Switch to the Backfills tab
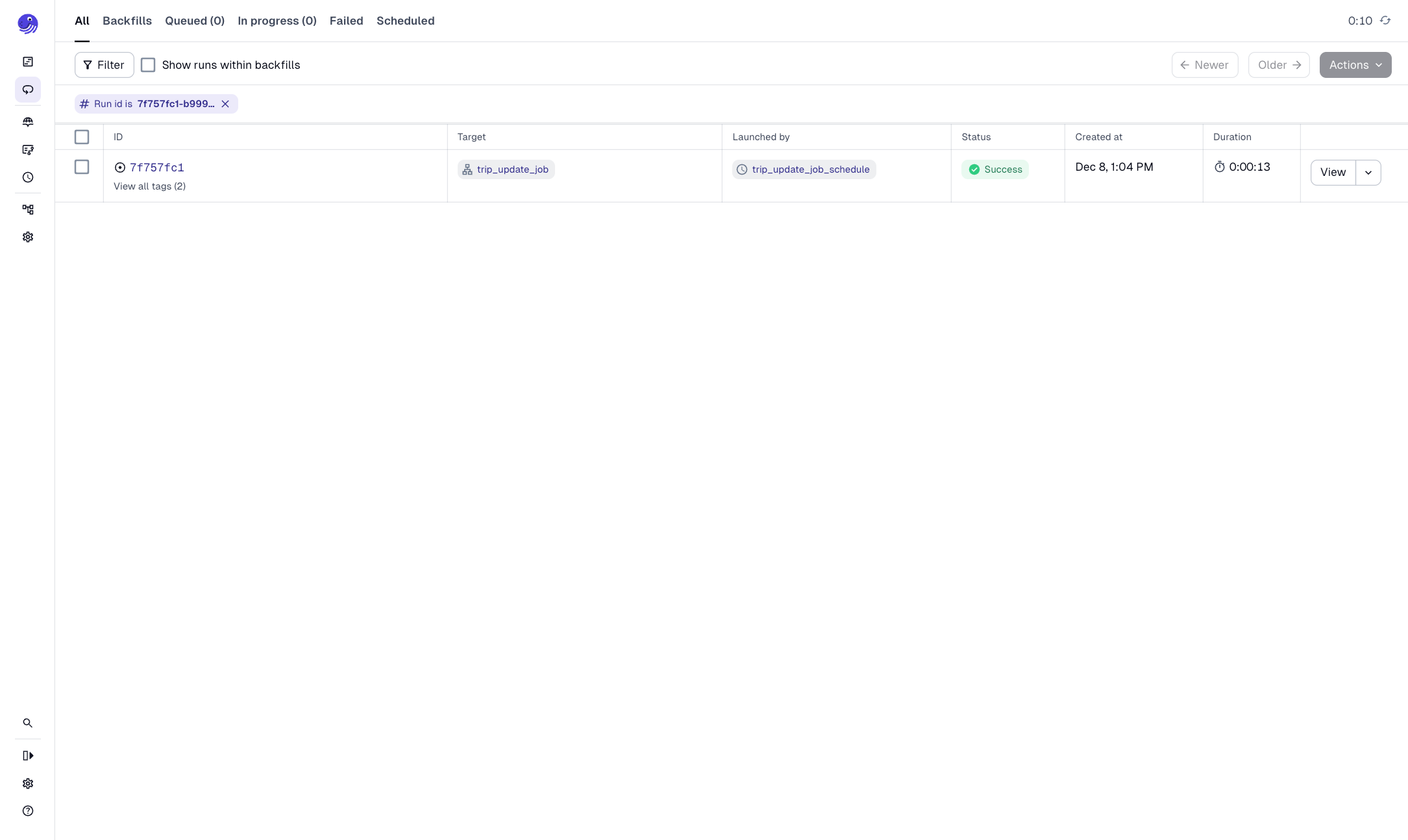This screenshot has height=840, width=1408. coord(127,21)
